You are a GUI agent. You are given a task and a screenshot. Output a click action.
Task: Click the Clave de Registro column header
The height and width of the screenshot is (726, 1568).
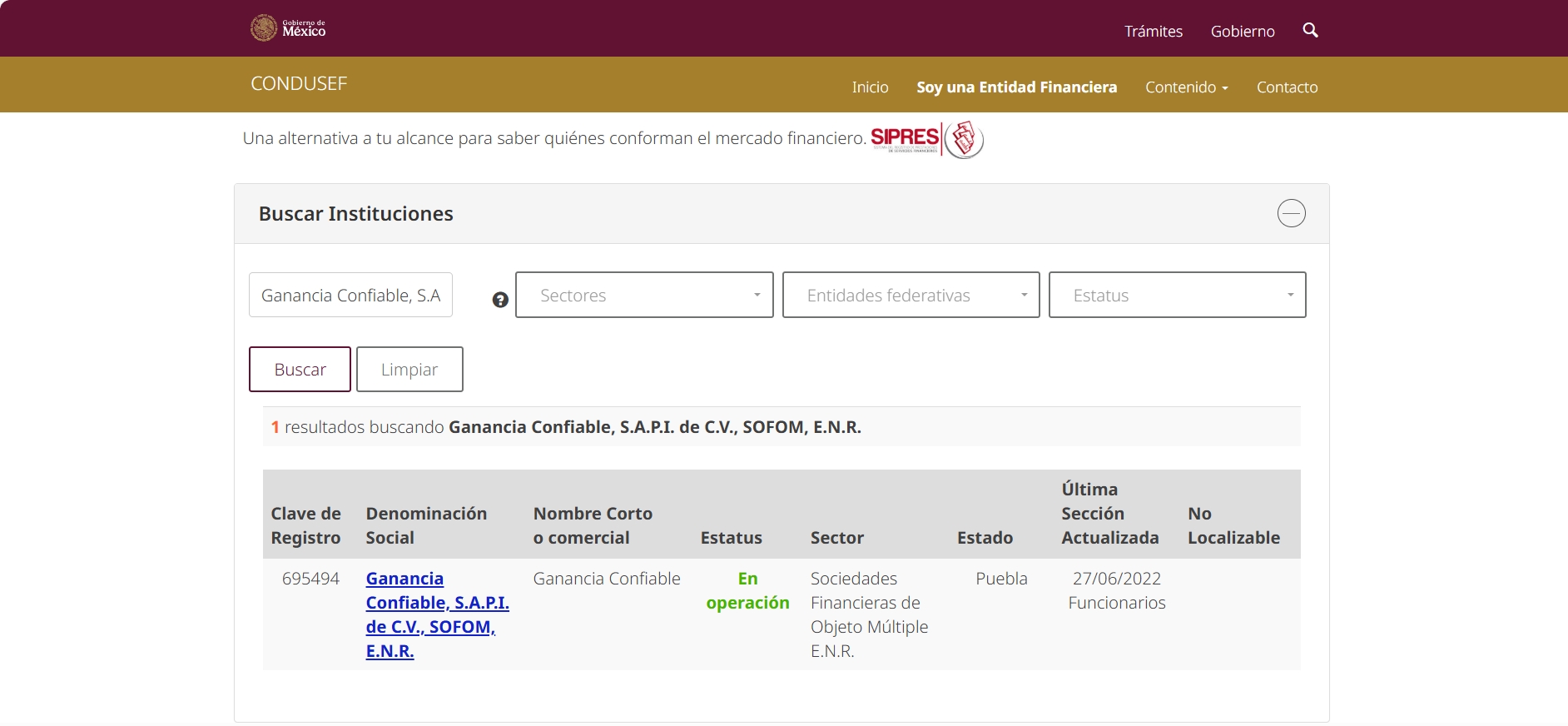pyautogui.click(x=305, y=525)
